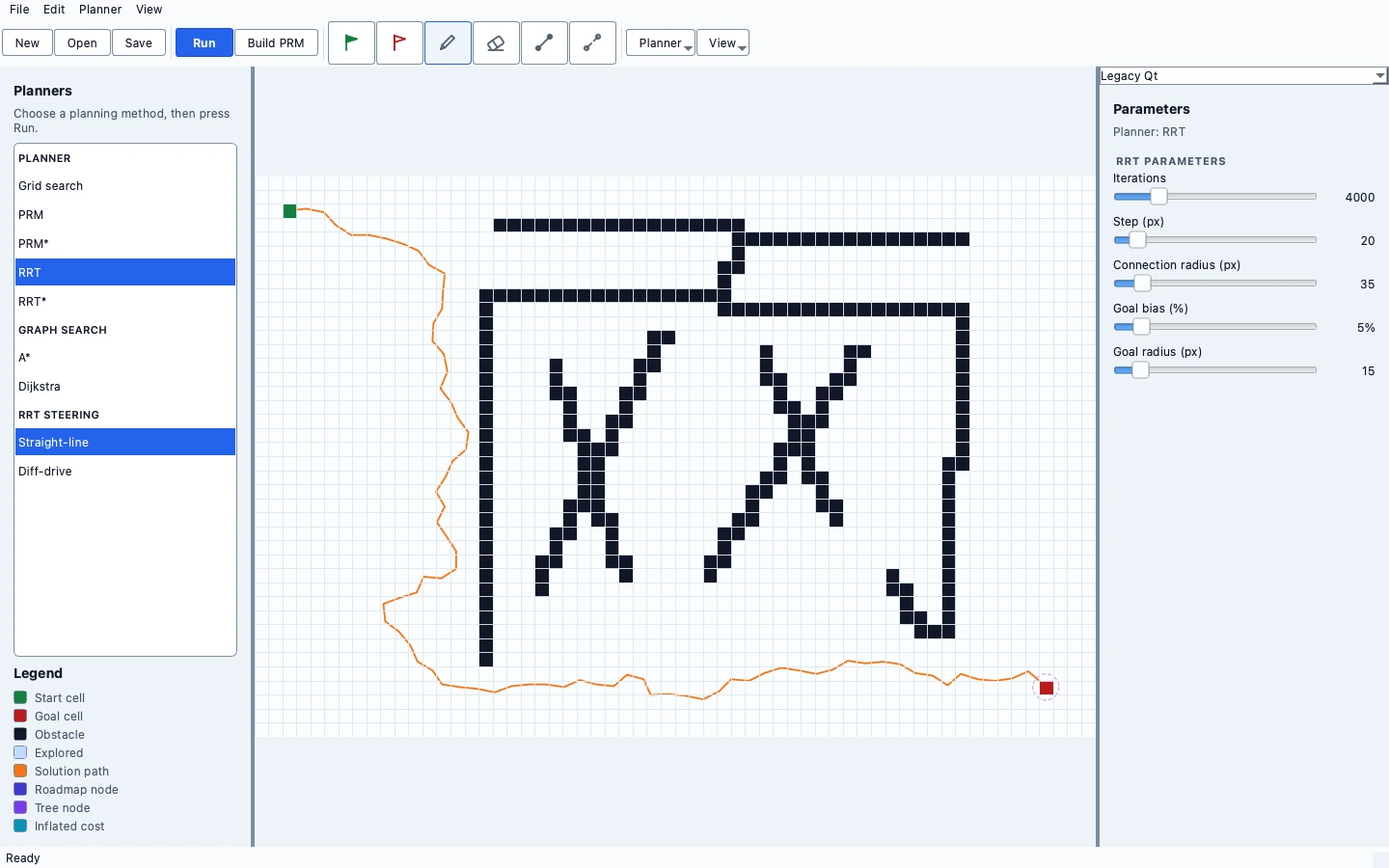Select Straight-line RRT steering
Image resolution: width=1389 pixels, height=868 pixels.
(125, 443)
